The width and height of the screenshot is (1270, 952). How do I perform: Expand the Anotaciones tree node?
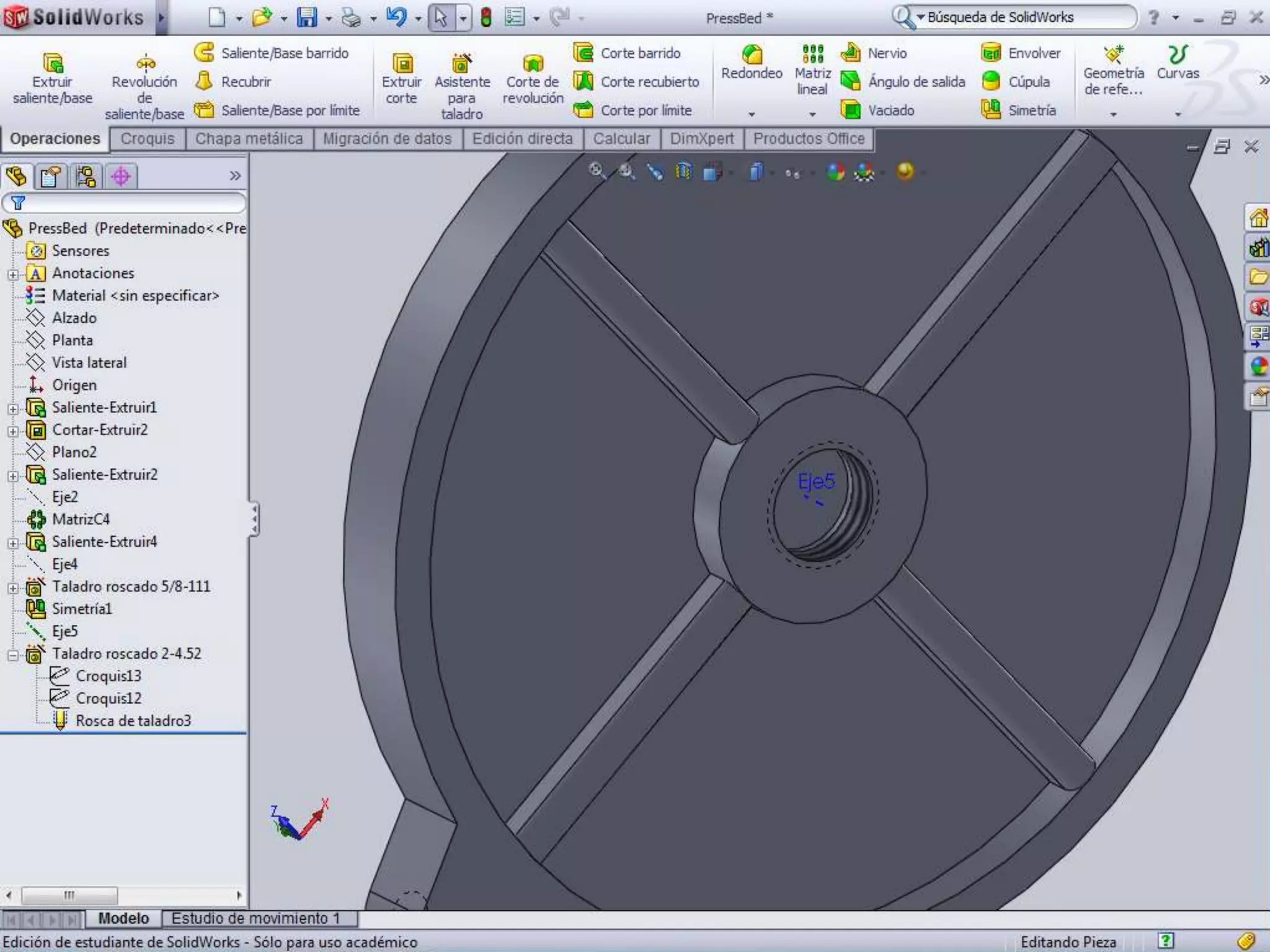click(13, 275)
